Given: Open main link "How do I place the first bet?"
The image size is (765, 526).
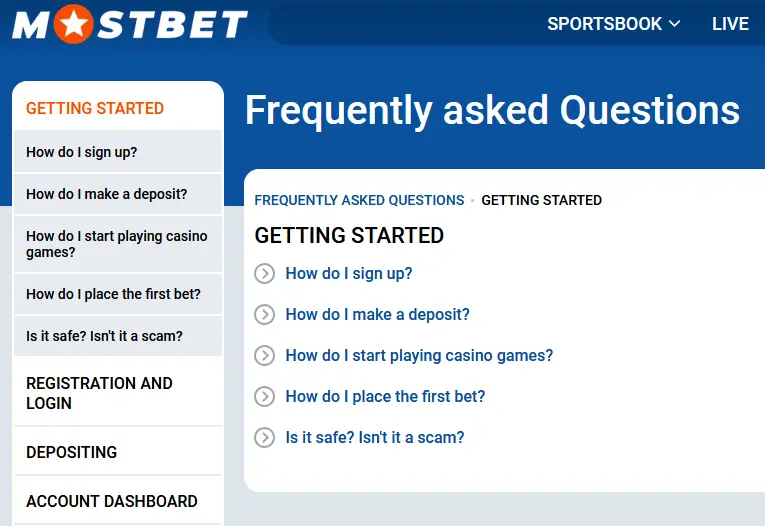Looking at the screenshot, I should pyautogui.click(x=385, y=397).
